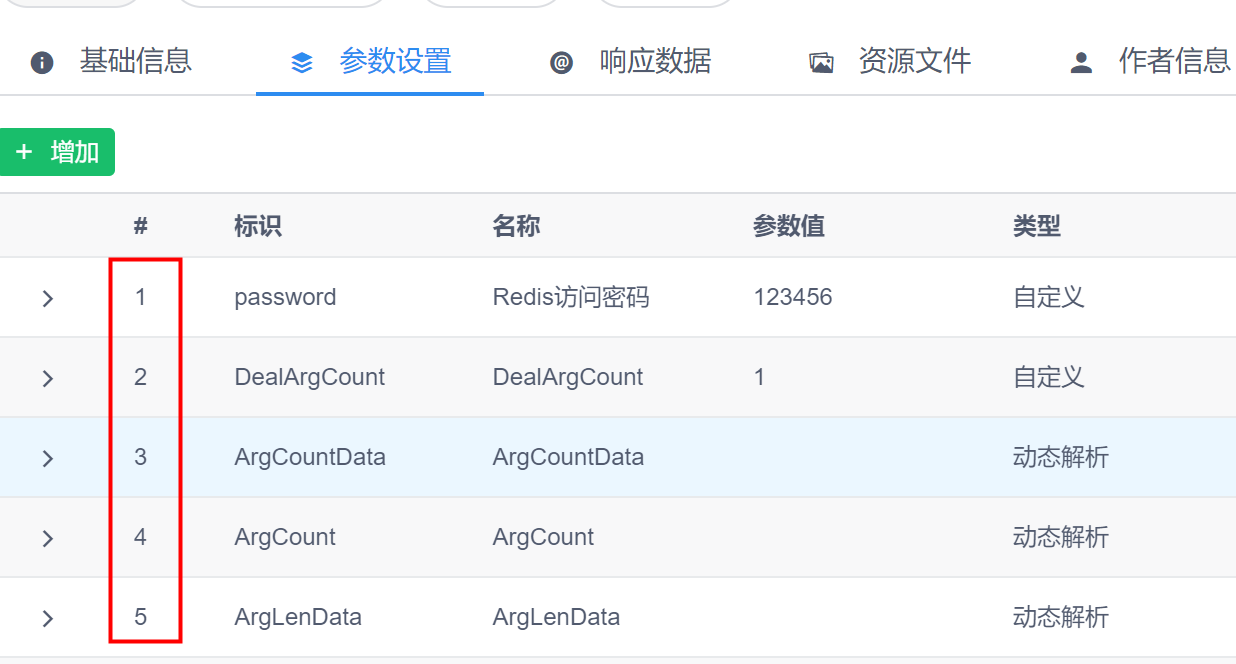Click the 标识 column header
This screenshot has width=1236, height=664.
pyautogui.click(x=257, y=226)
